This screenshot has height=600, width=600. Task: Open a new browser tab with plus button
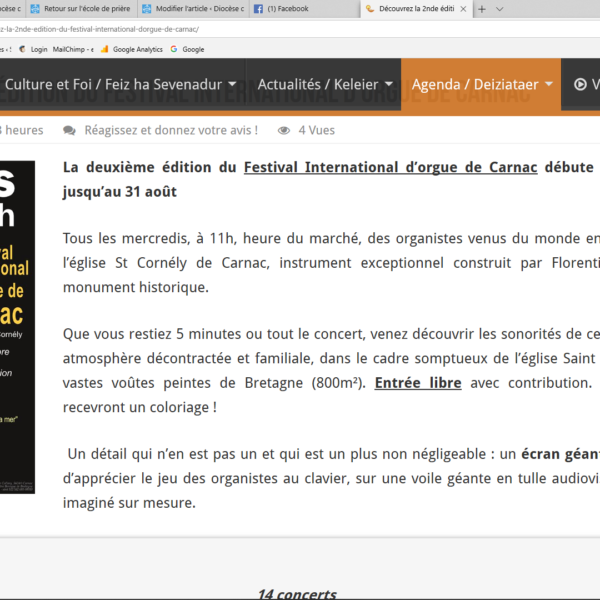(482, 9)
